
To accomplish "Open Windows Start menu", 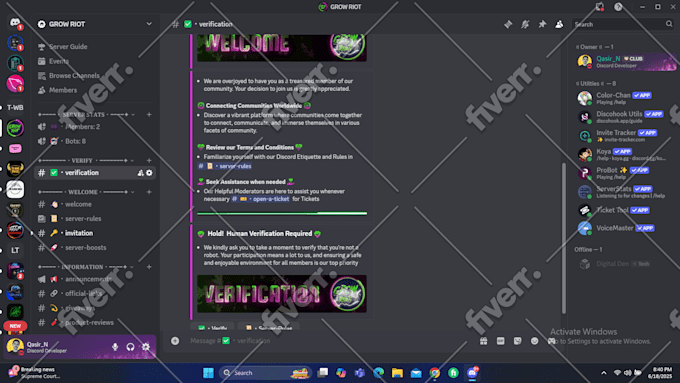I will pyautogui.click(x=209, y=373).
